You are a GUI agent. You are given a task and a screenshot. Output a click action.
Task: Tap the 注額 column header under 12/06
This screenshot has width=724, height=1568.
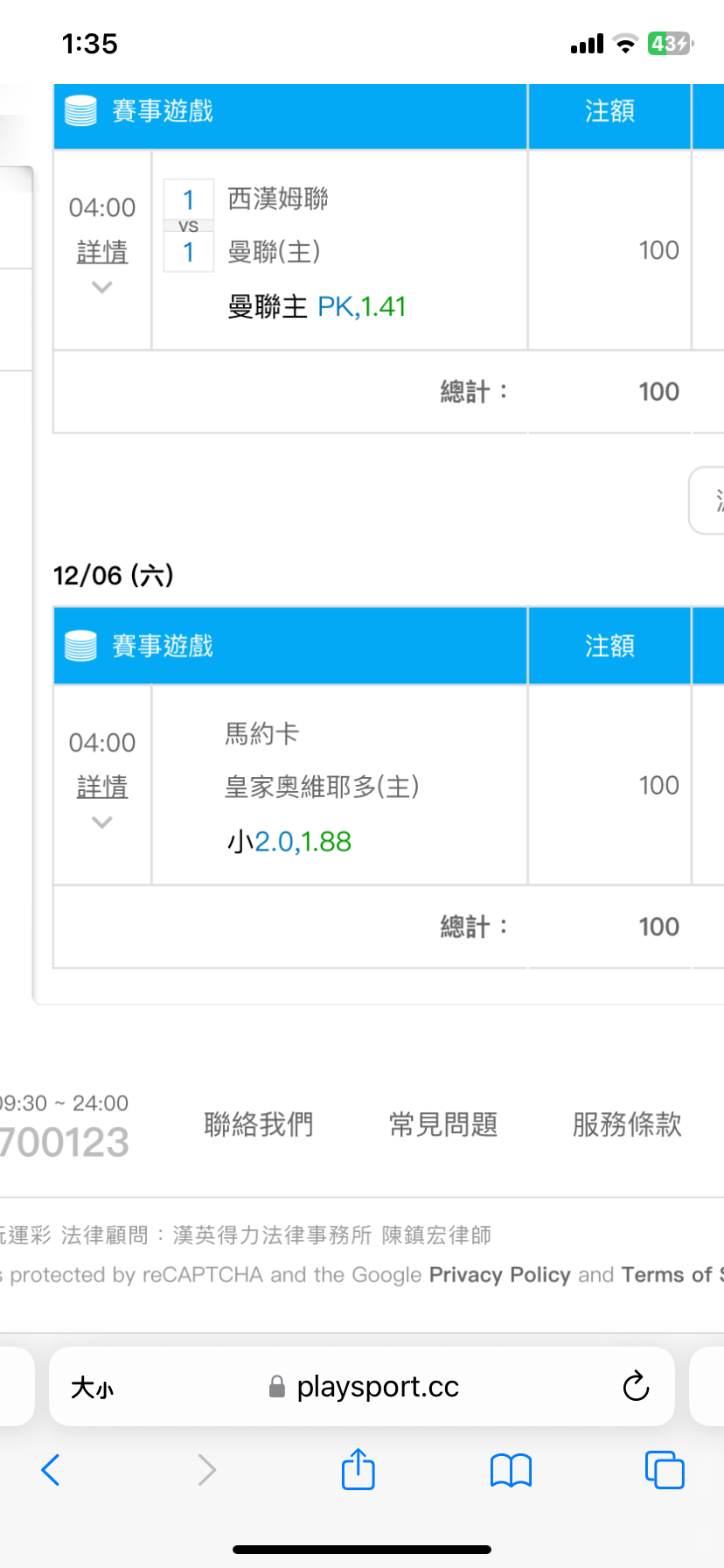coord(609,646)
